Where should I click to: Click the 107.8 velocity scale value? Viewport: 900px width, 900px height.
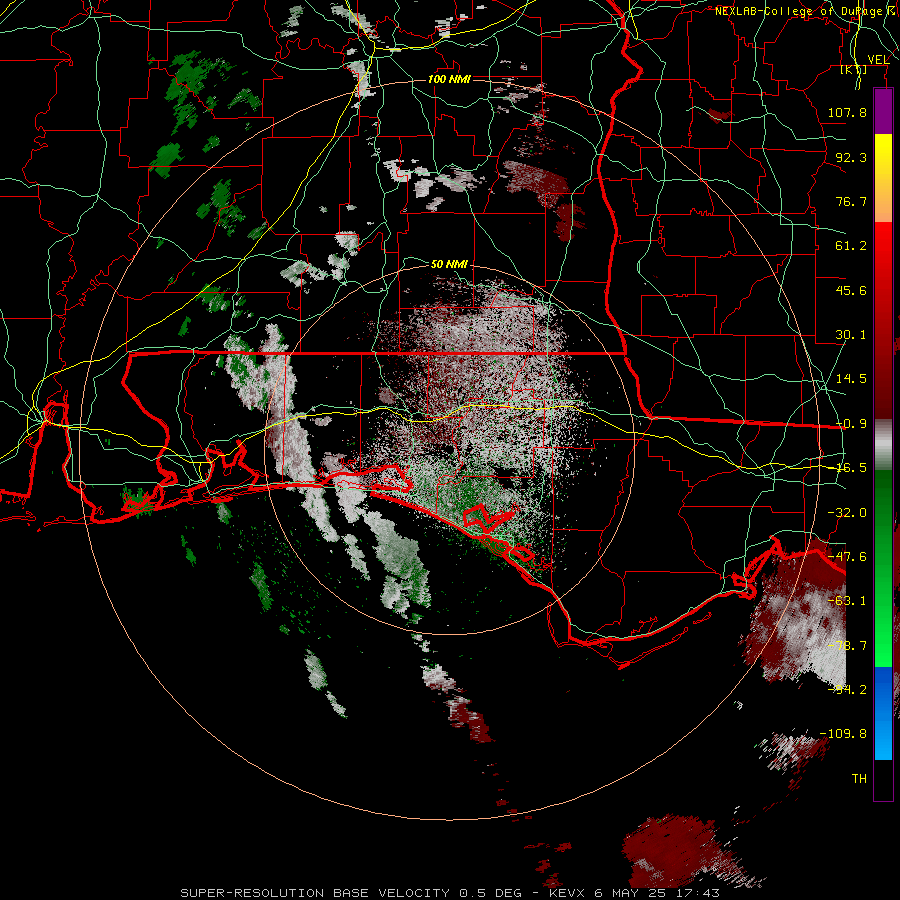pyautogui.click(x=847, y=112)
